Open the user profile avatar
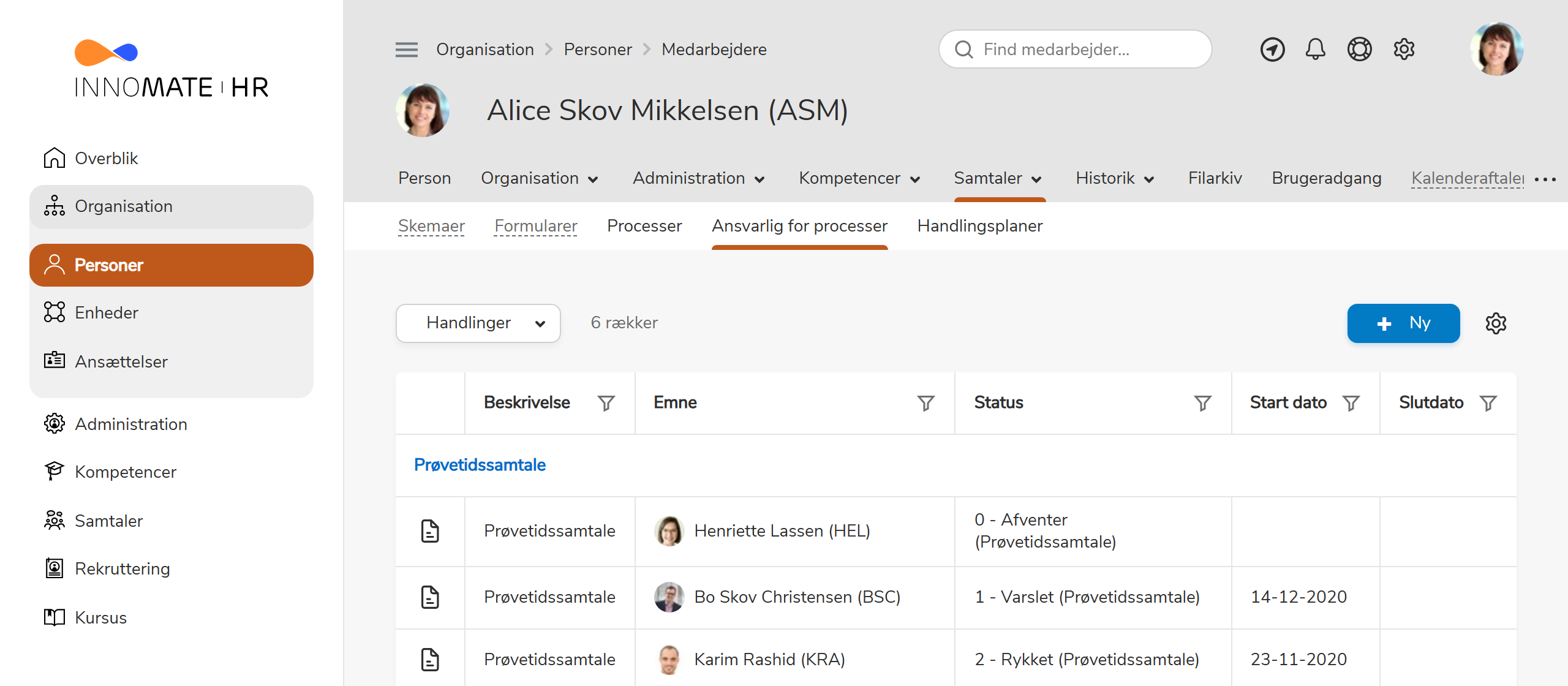This screenshot has width=1568, height=686. [x=1496, y=49]
